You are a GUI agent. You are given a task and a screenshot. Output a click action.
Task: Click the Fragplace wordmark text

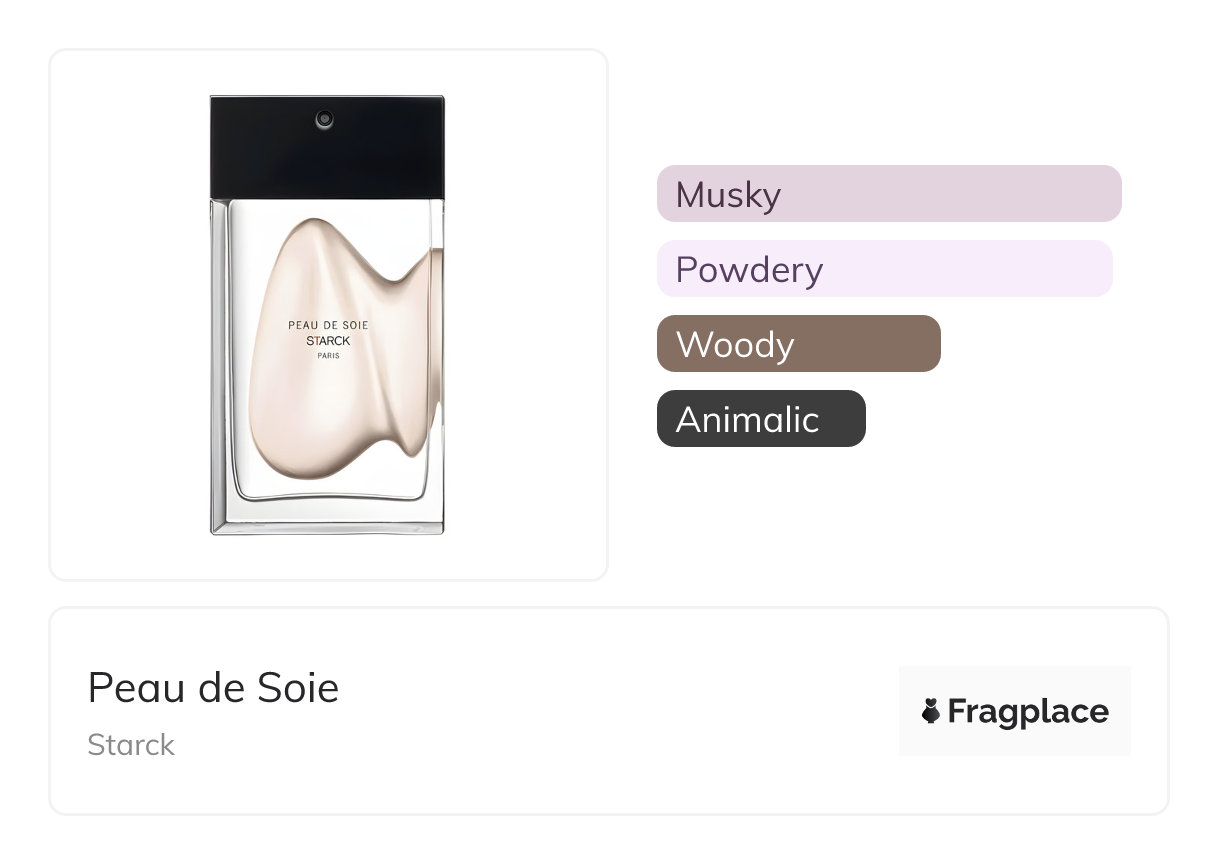pyautogui.click(x=1027, y=712)
